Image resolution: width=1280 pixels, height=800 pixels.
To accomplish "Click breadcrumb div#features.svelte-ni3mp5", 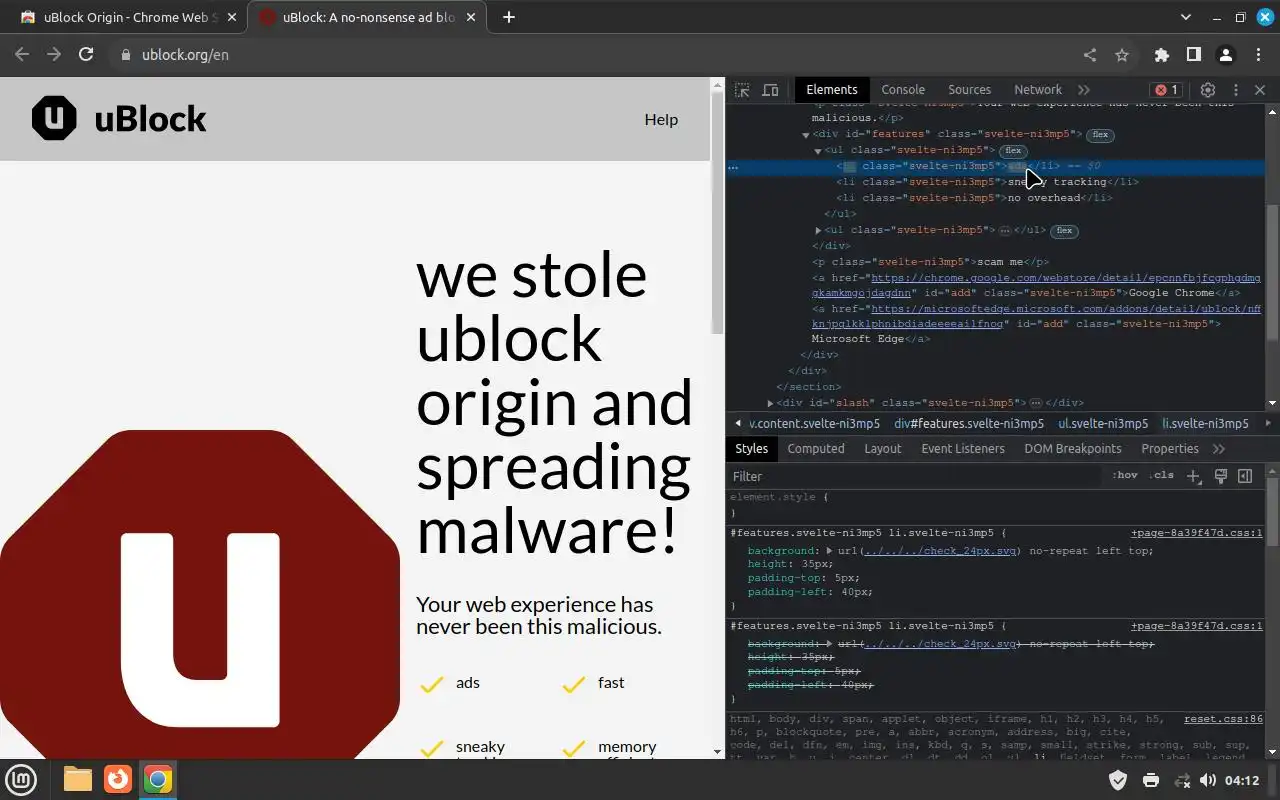I will pyautogui.click(x=969, y=424).
